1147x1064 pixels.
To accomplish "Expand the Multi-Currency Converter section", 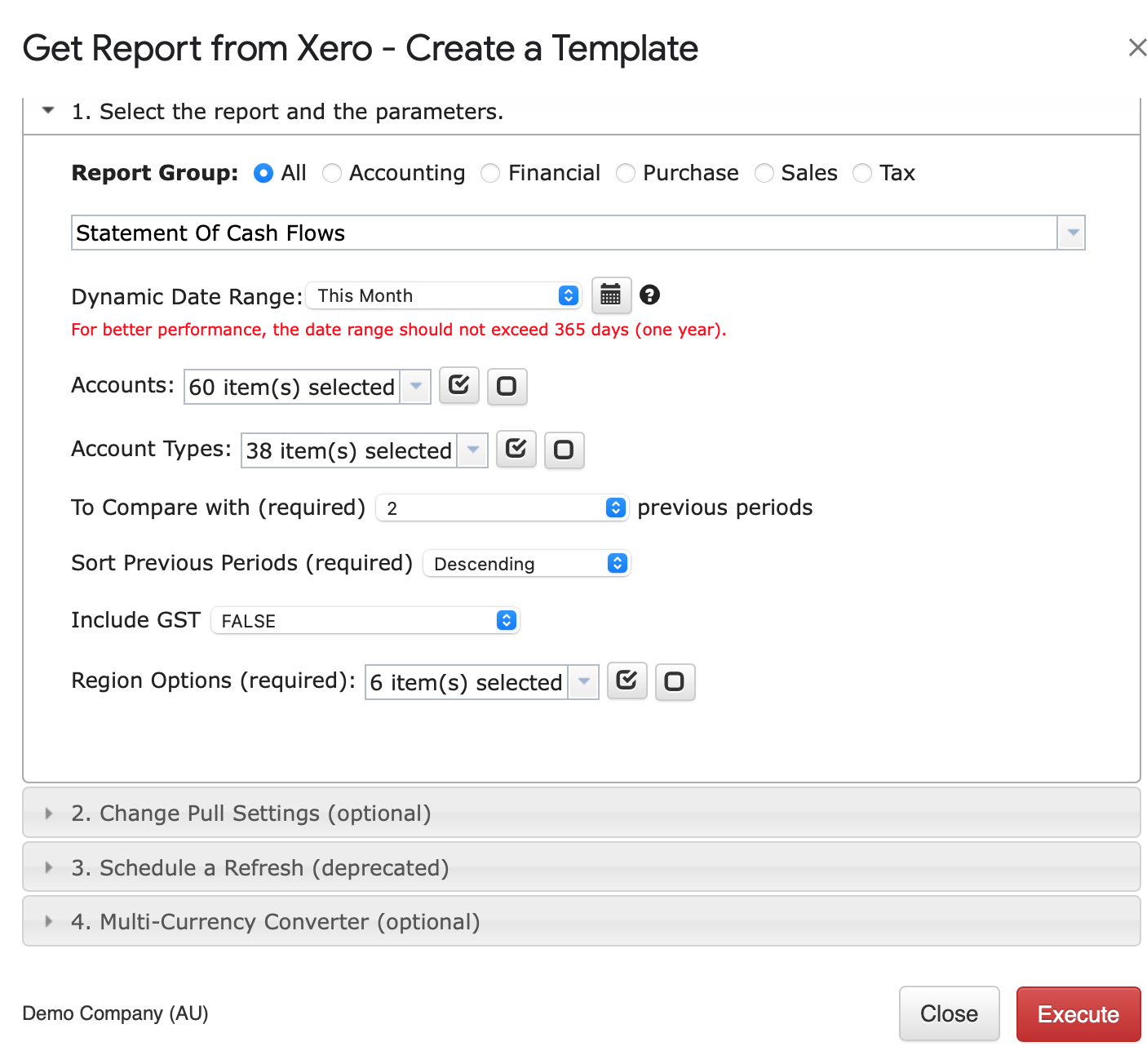I will (x=276, y=921).
